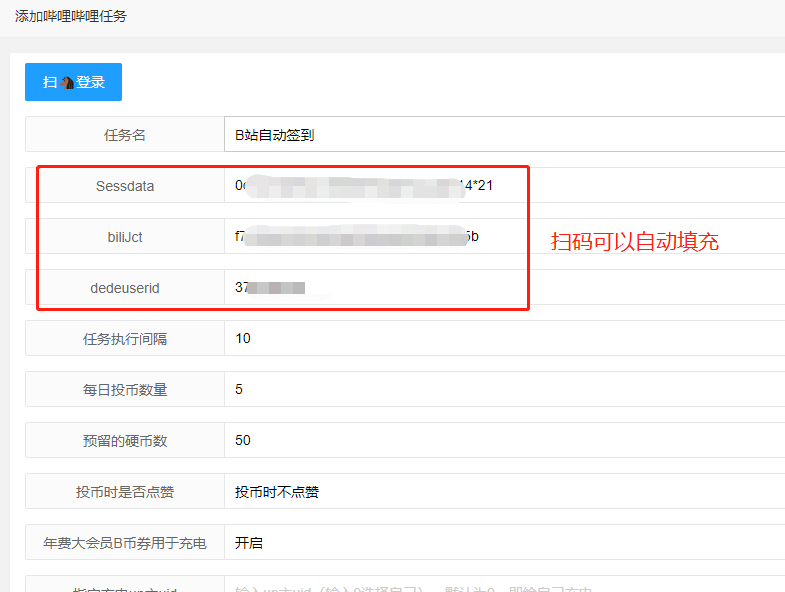Open the 投币时是否点赞 dropdown
The width and height of the screenshot is (785, 592).
505,492
